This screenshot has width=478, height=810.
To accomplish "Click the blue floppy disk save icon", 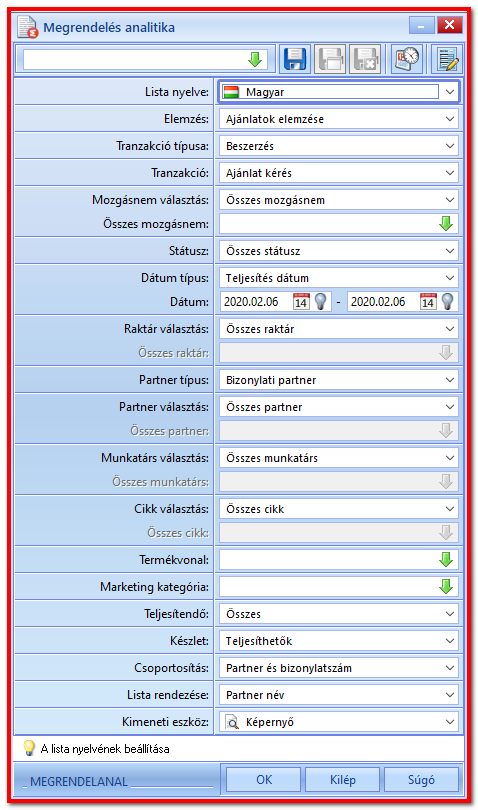I will tap(295, 59).
